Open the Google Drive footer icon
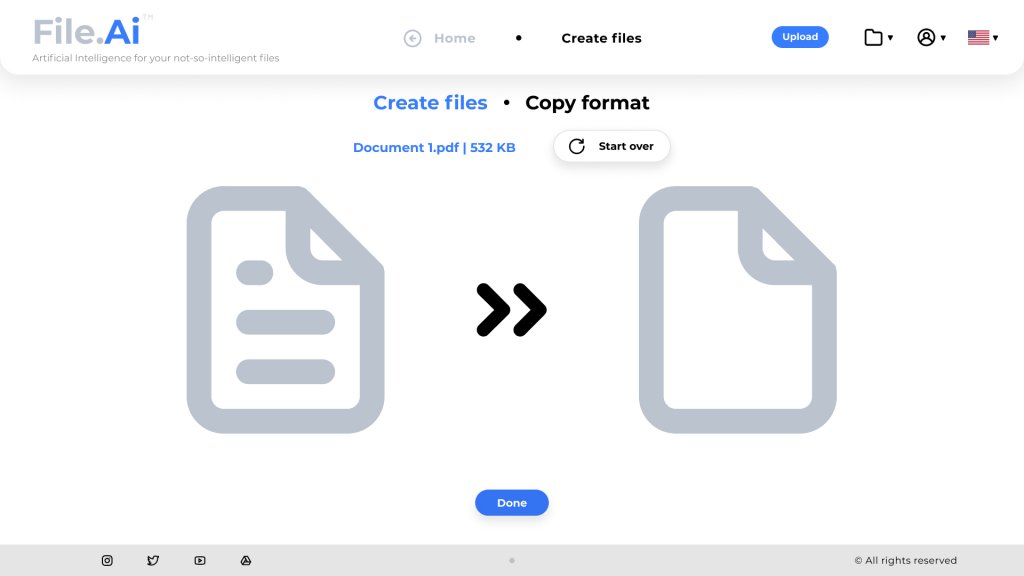Screen dimensions: 1024x576 pos(246,561)
